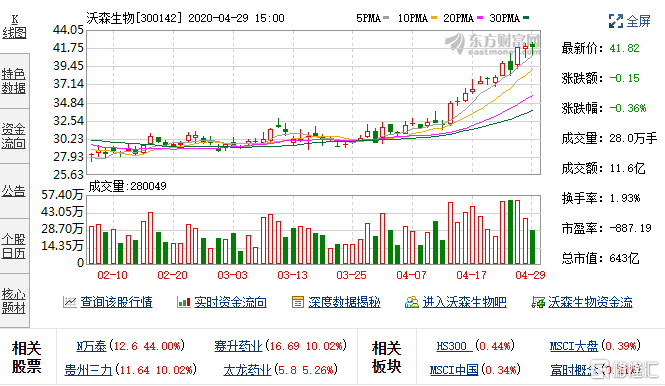Select the 核心题材 side tab
The height and width of the screenshot is (386, 665).
(x=14, y=300)
